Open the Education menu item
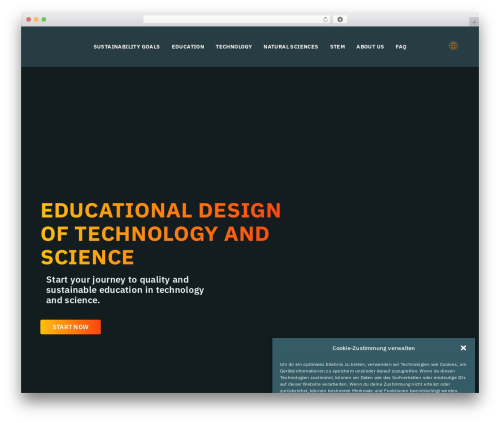 pos(188,47)
